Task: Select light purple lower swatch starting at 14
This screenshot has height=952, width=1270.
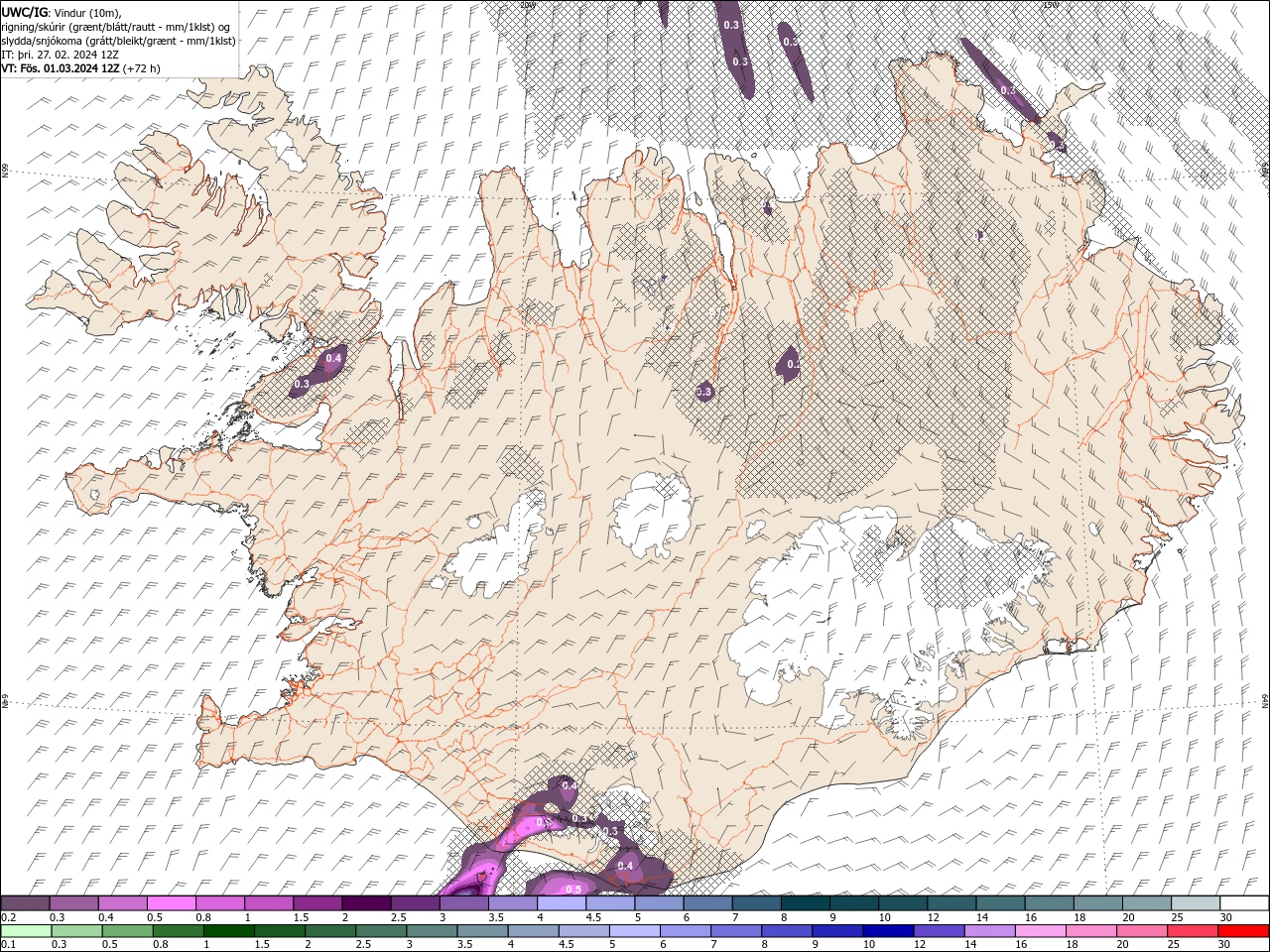Action: pyautogui.click(x=989, y=931)
